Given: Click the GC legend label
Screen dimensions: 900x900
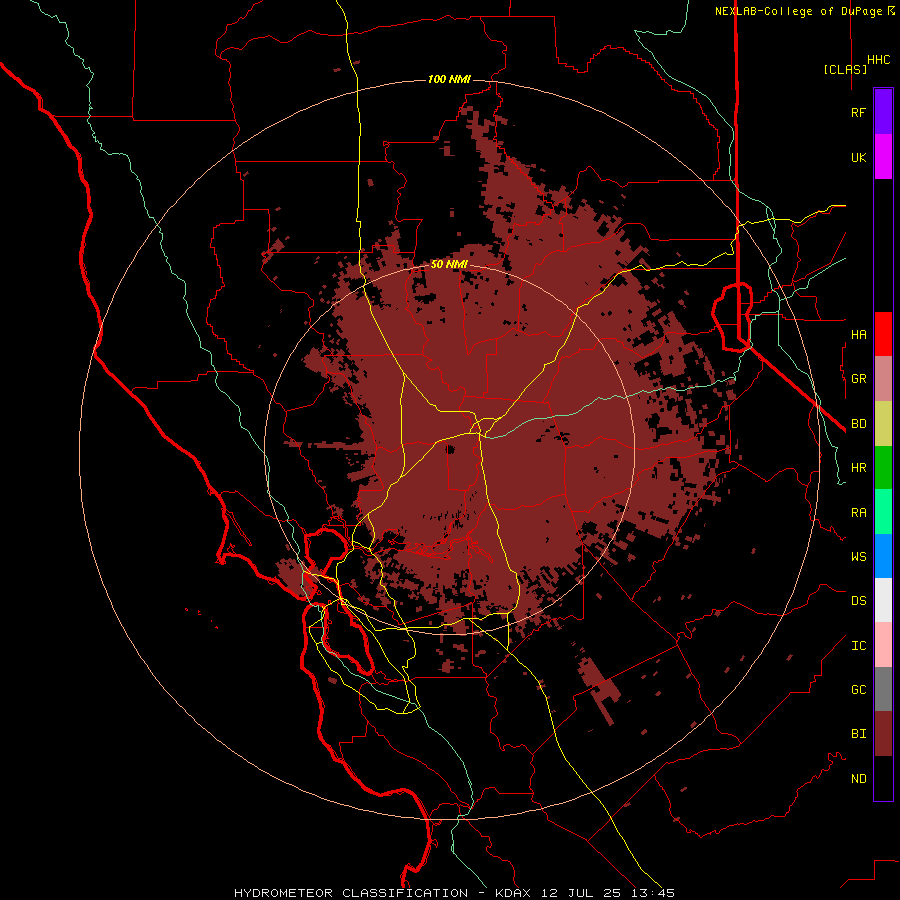Looking at the screenshot, I should pyautogui.click(x=858, y=689).
